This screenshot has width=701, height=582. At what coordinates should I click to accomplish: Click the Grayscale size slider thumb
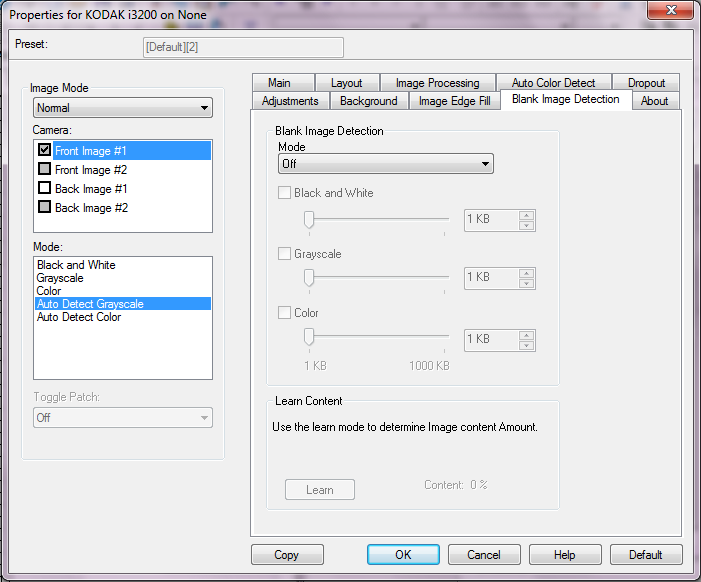click(309, 277)
